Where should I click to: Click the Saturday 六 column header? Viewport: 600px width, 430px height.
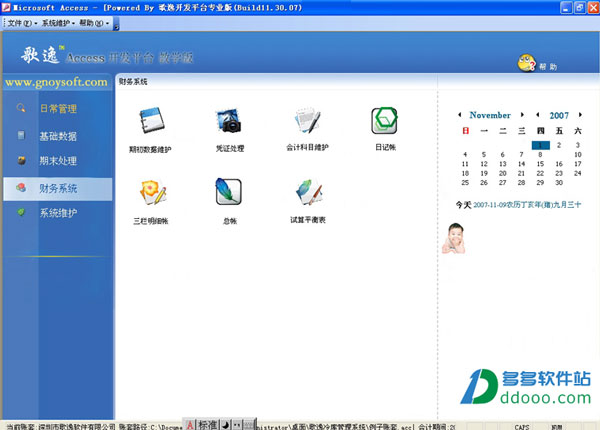coord(578,131)
